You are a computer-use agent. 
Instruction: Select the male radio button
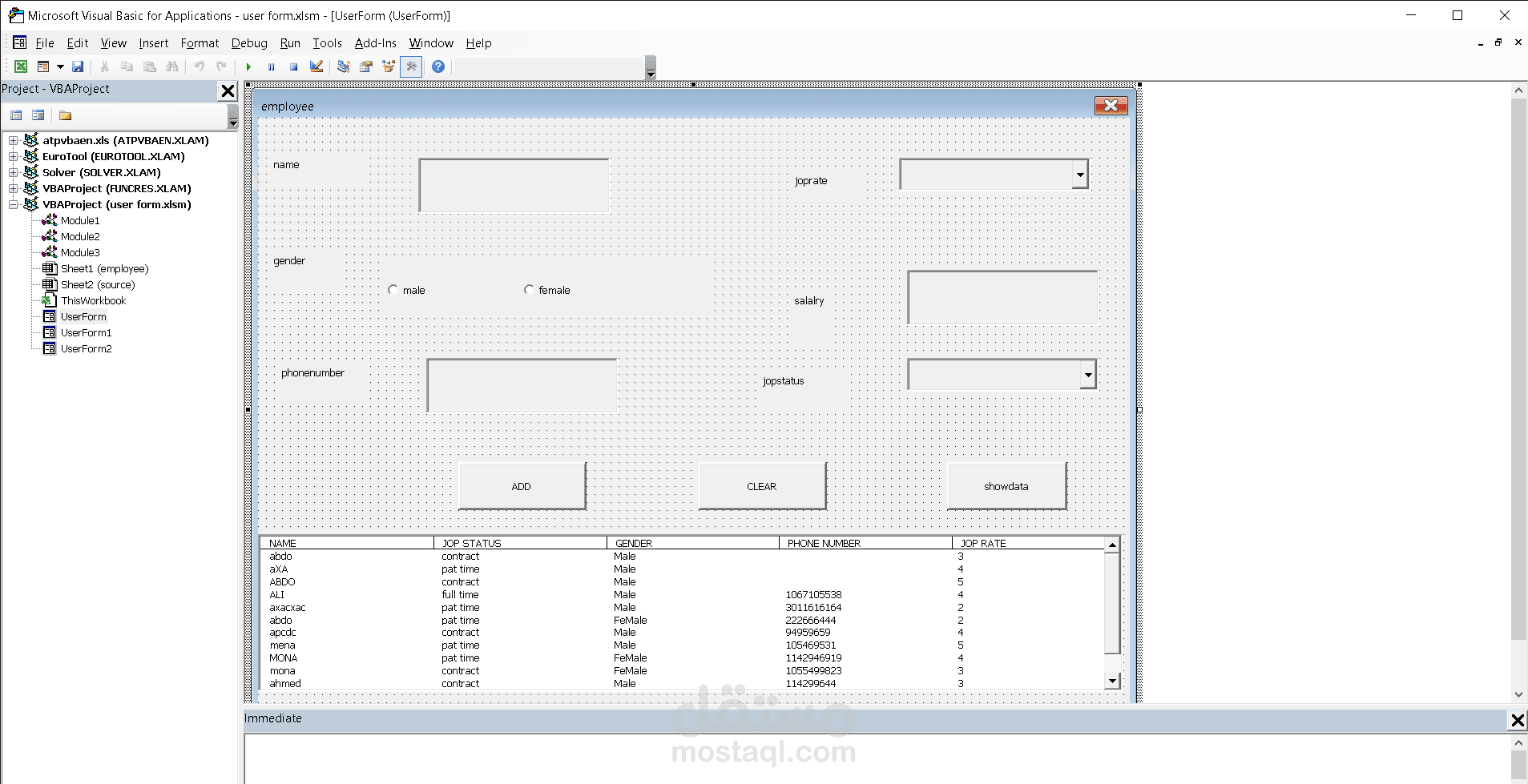pyautogui.click(x=393, y=290)
